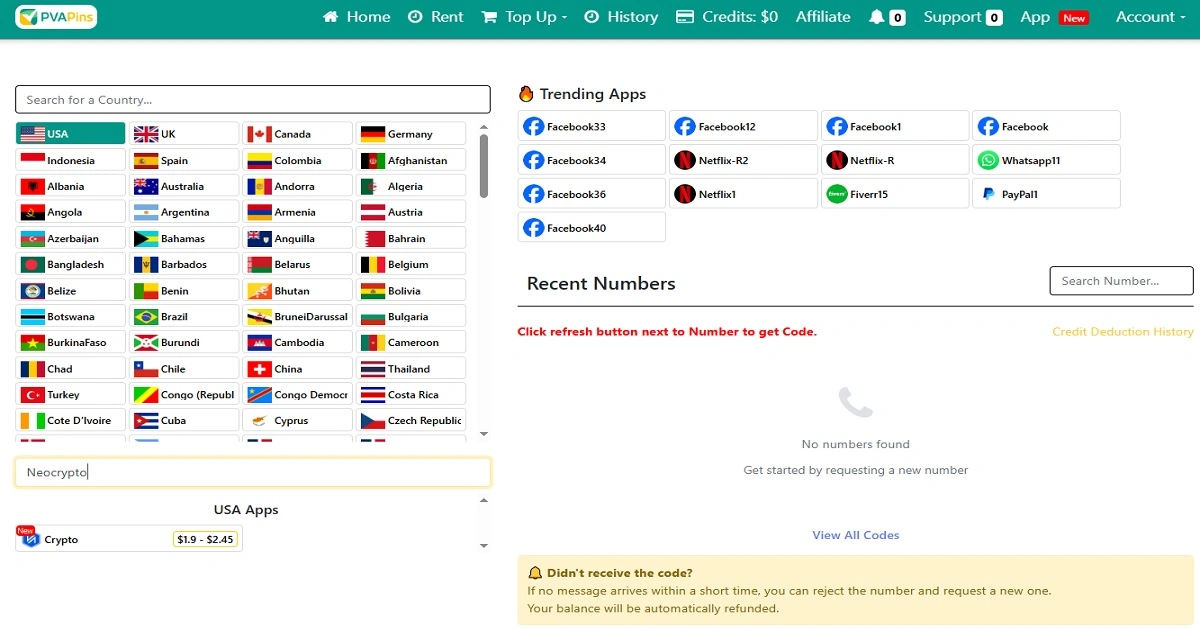The width and height of the screenshot is (1200, 630).
Task: Select the Bangladesh country button
Action: pyautogui.click(x=71, y=264)
